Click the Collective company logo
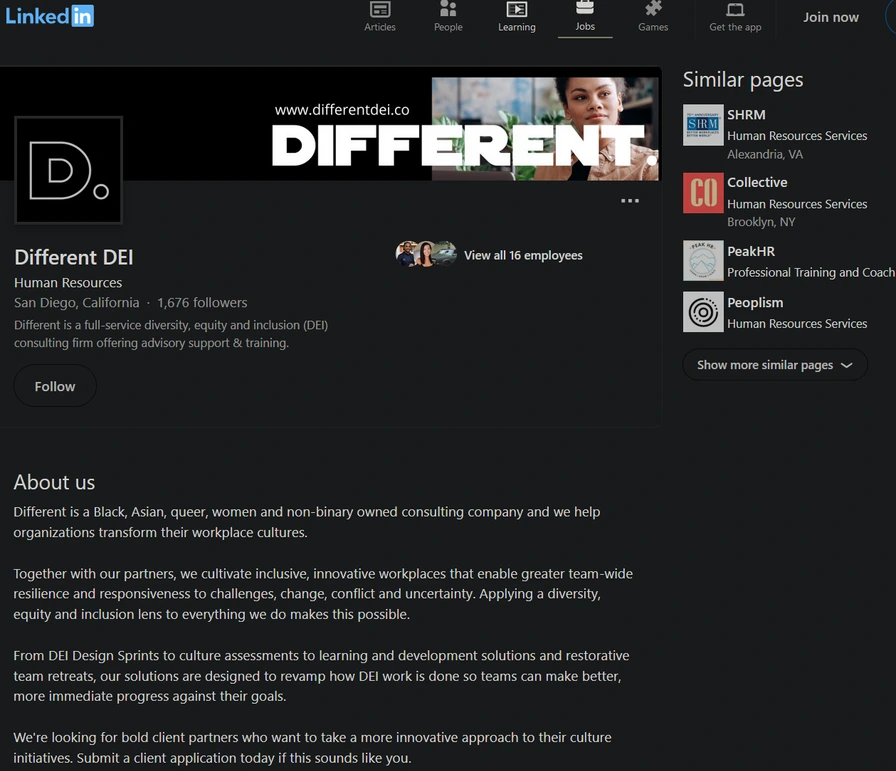The height and width of the screenshot is (771, 896). (703, 193)
